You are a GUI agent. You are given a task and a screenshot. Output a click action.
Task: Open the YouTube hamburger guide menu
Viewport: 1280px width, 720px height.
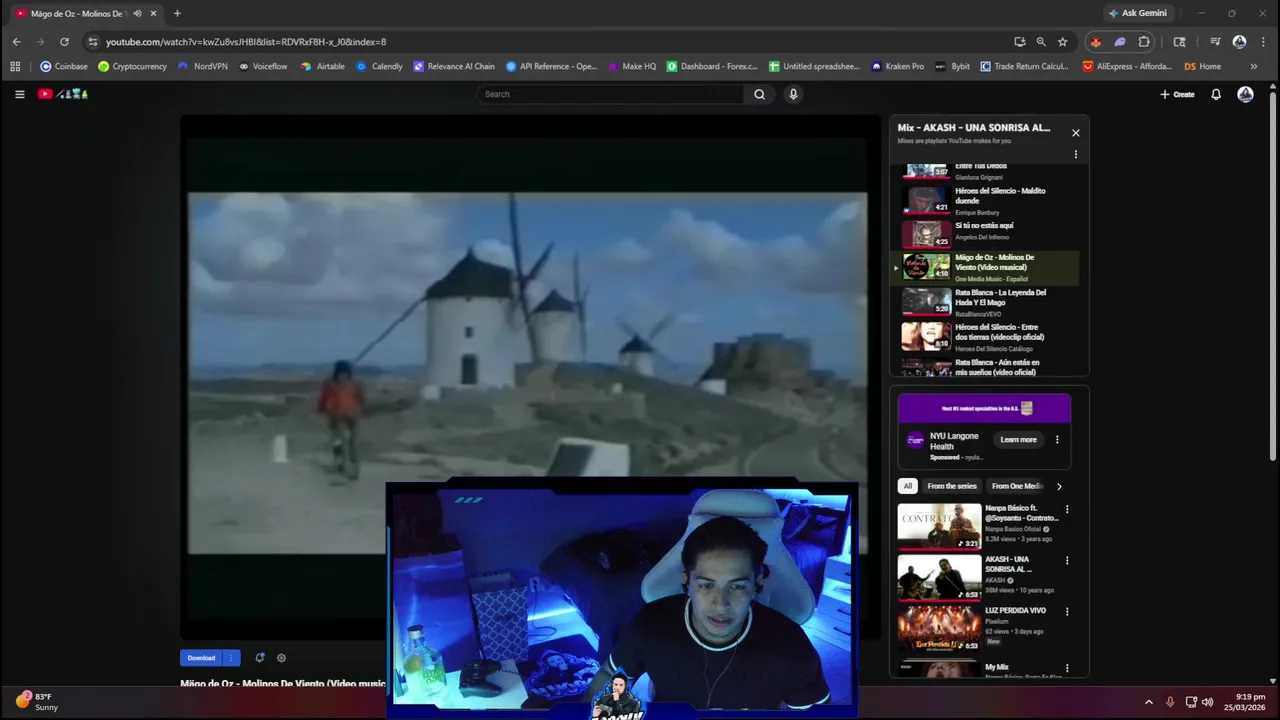coord(19,94)
